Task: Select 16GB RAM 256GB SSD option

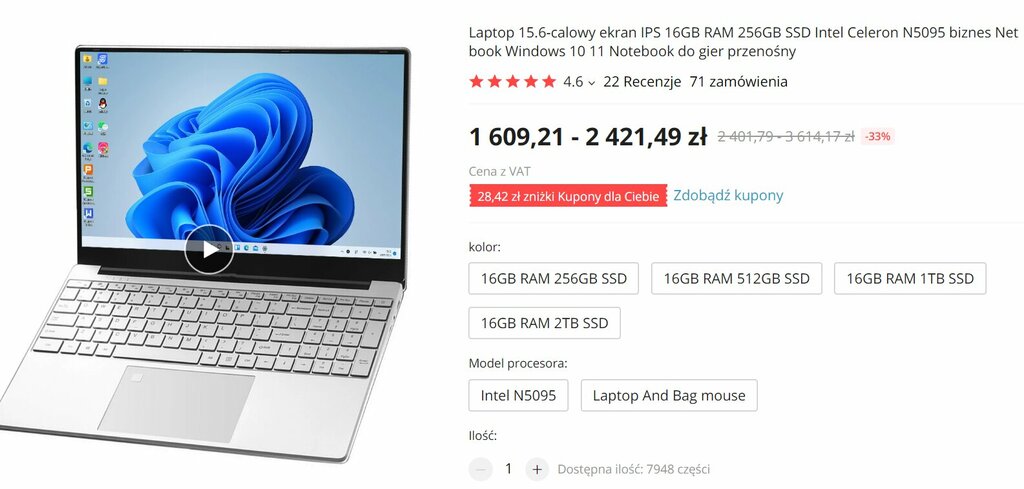Action: tap(554, 279)
